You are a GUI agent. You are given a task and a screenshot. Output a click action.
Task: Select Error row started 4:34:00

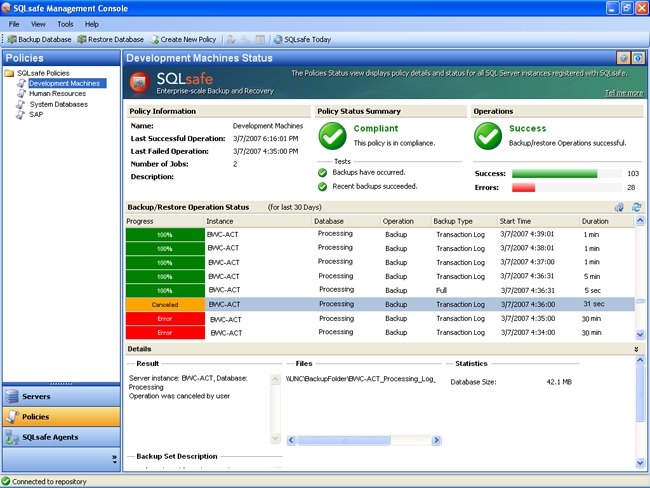pos(380,333)
